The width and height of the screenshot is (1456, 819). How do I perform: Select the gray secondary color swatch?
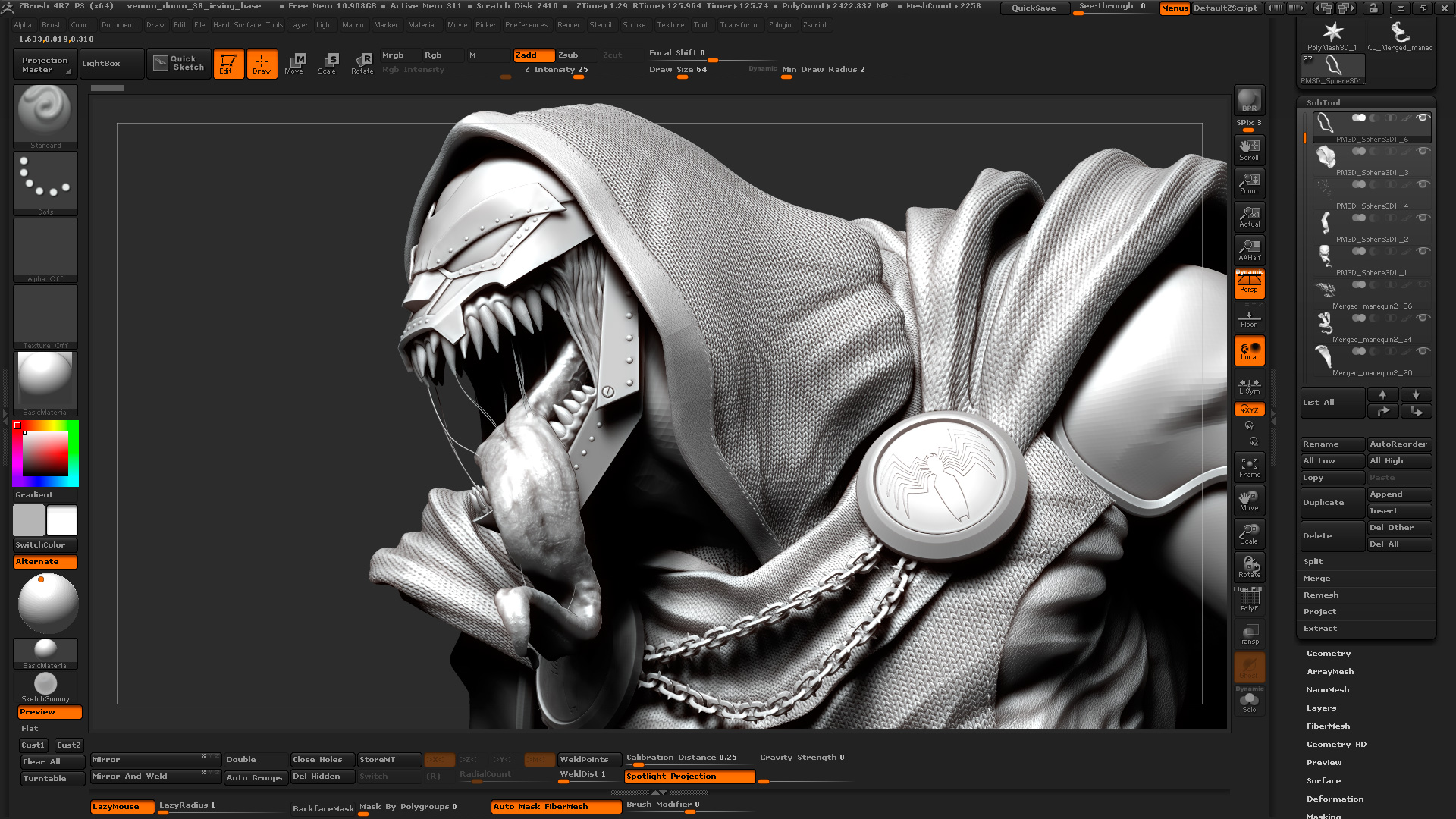point(29,521)
